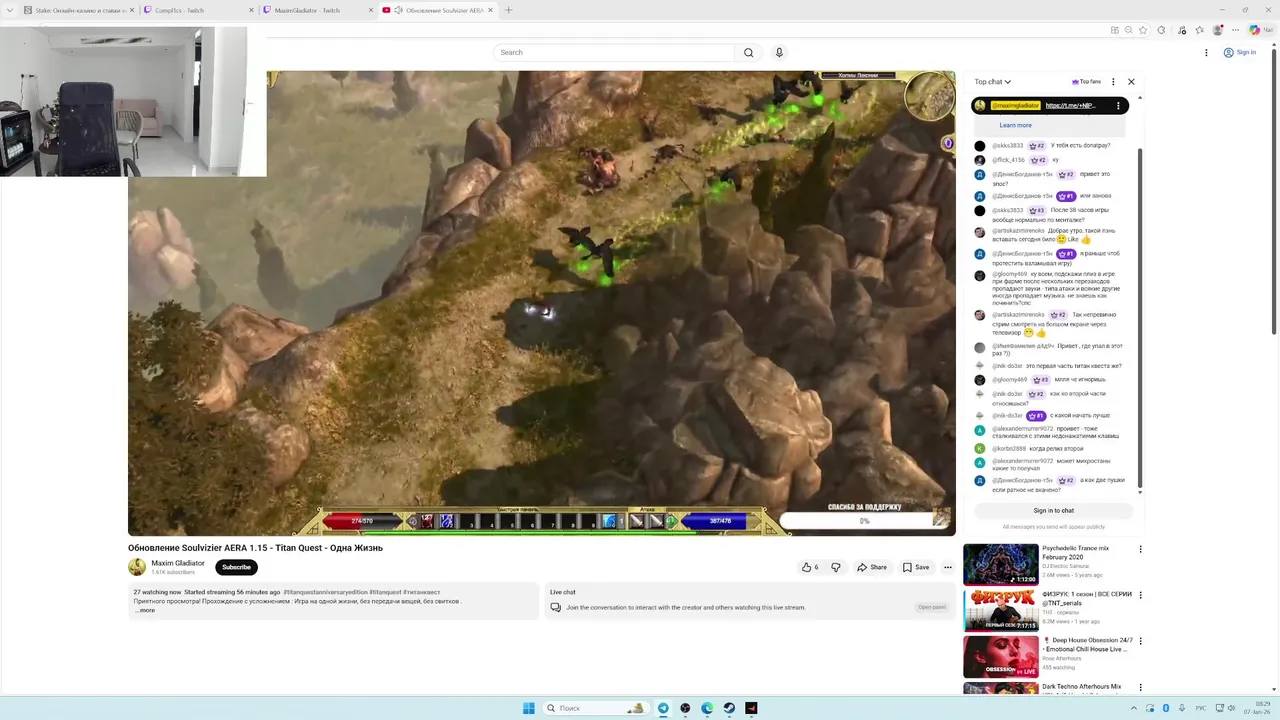Open the Top fans leaderboard

tap(1086, 82)
